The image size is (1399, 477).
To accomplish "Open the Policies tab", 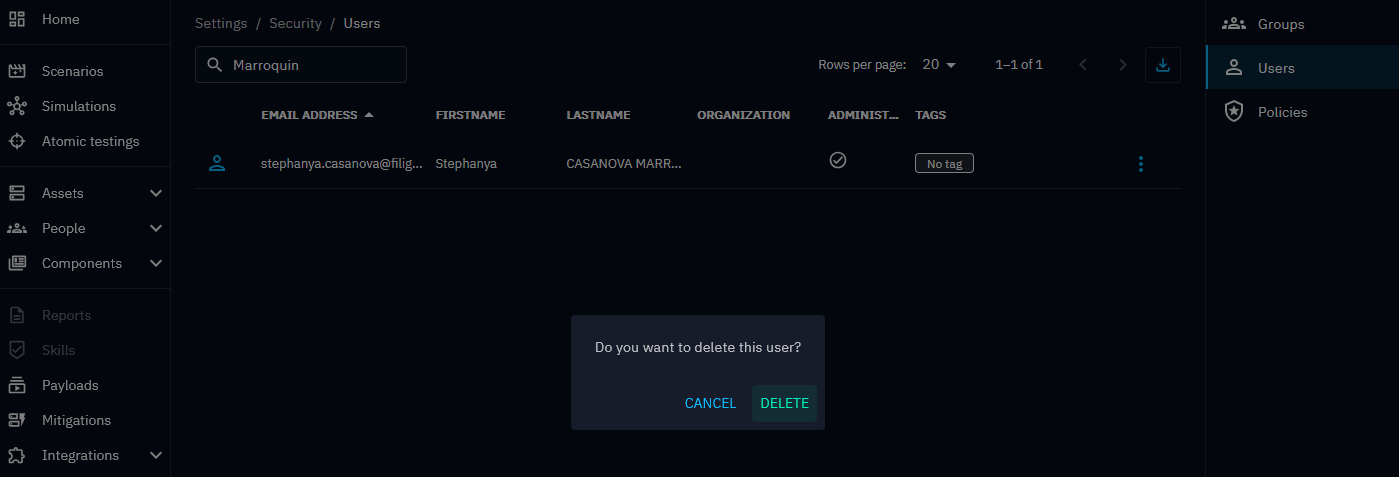I will point(1282,113).
